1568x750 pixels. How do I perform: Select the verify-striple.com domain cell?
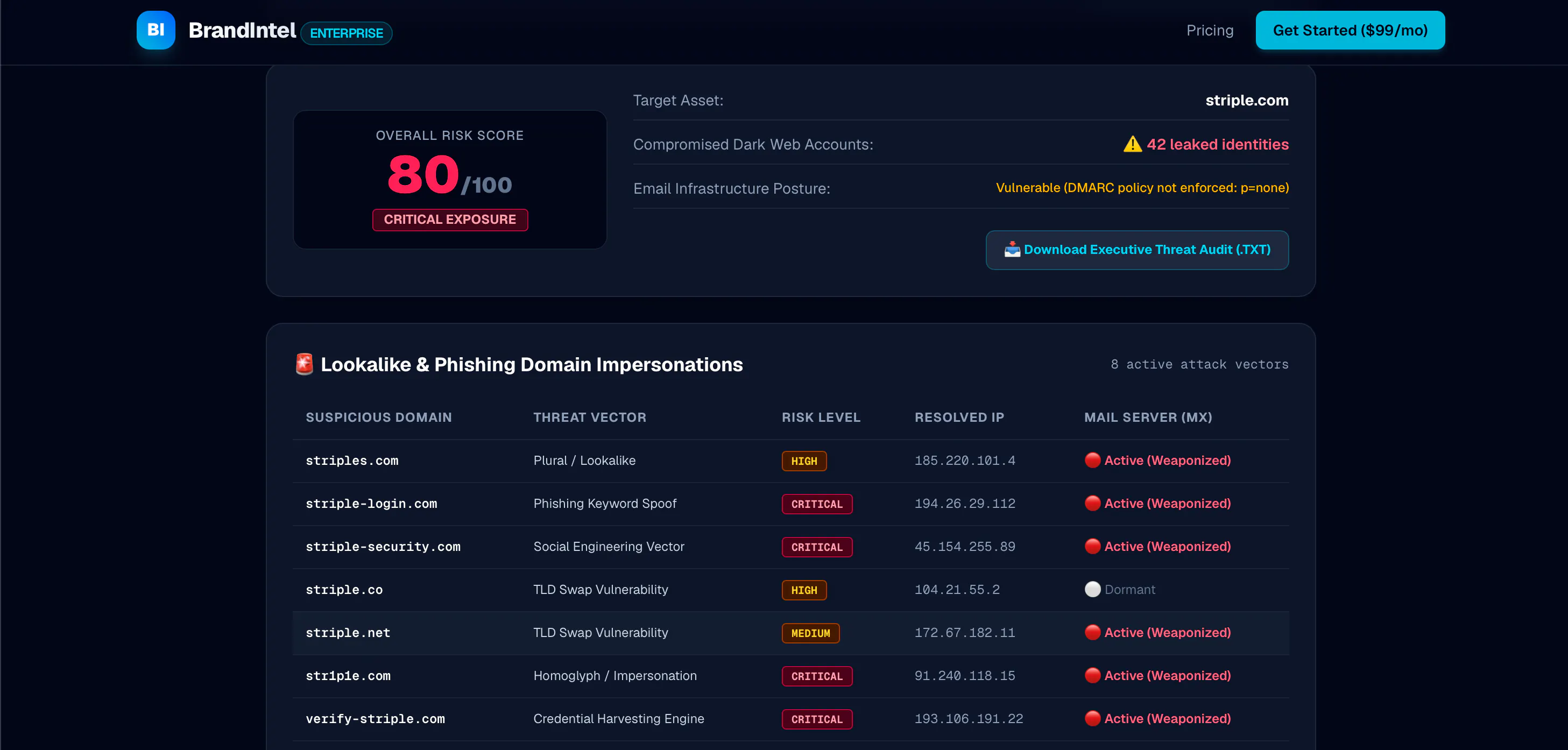click(375, 719)
